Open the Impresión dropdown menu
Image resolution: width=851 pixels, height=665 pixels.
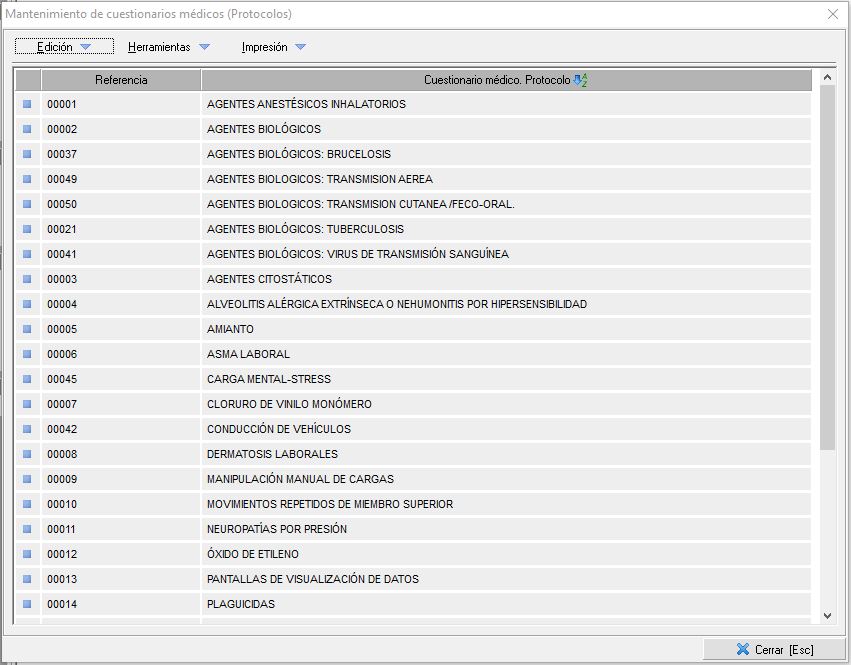point(273,47)
